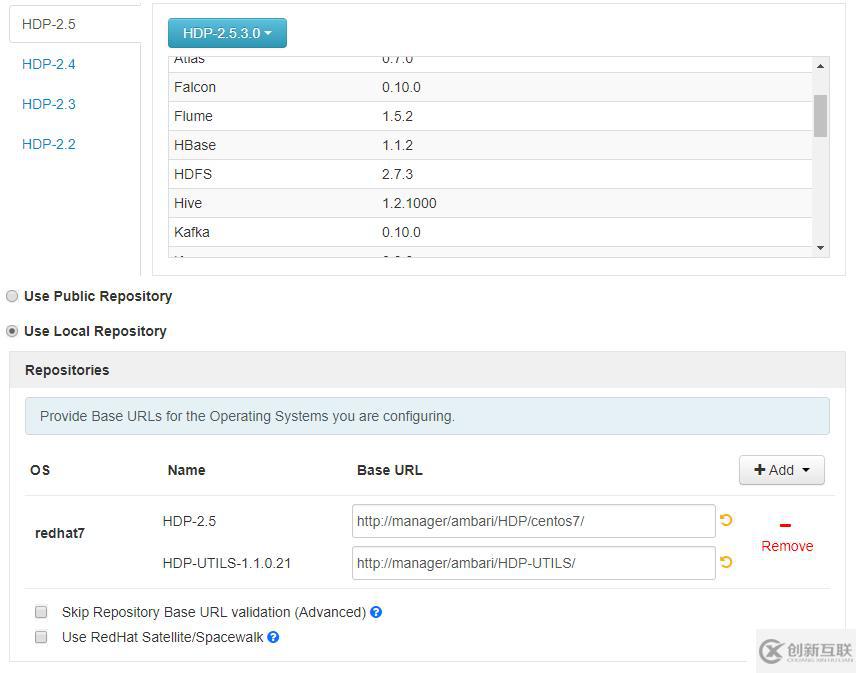The height and width of the screenshot is (673, 856).
Task: Open help for Skip Repository Base URL validation
Action: [x=376, y=612]
